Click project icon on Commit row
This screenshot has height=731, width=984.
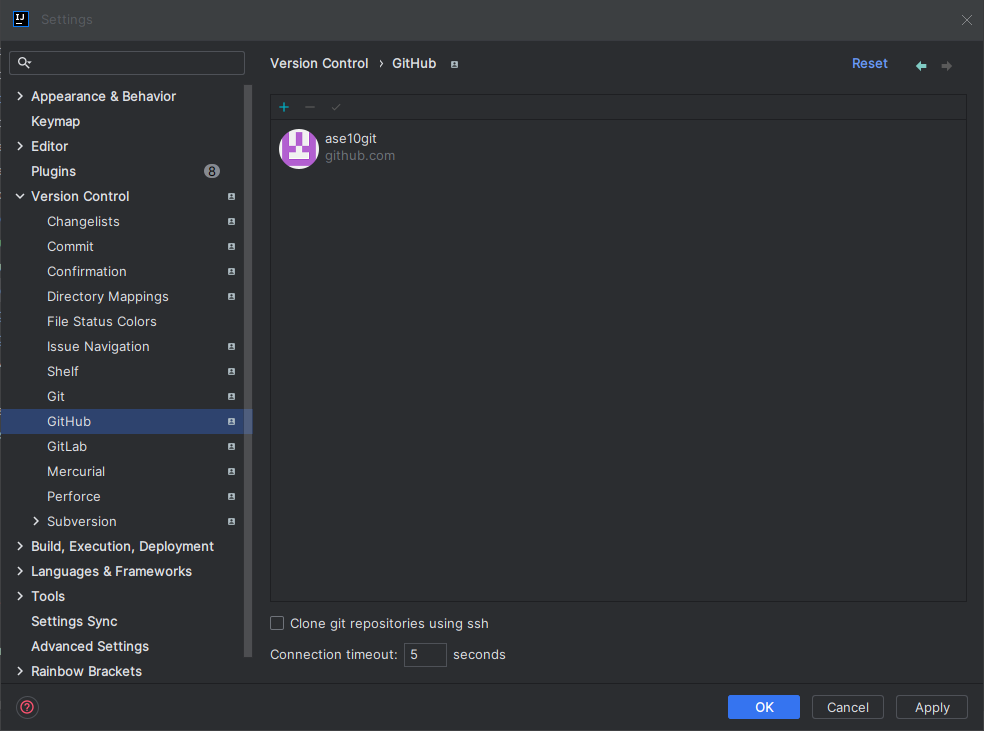232,247
